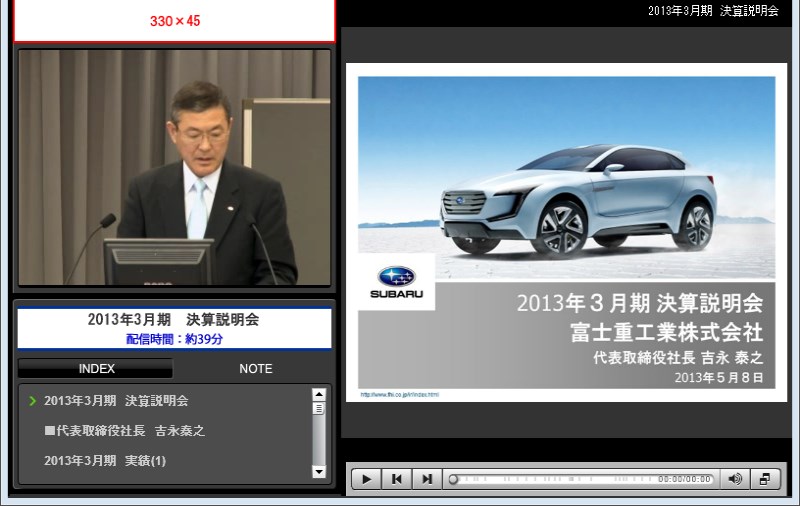Viewport: 800px width, 506px height.
Task: Select index entry 2013年3月期 実績(1)
Action: coord(105,461)
